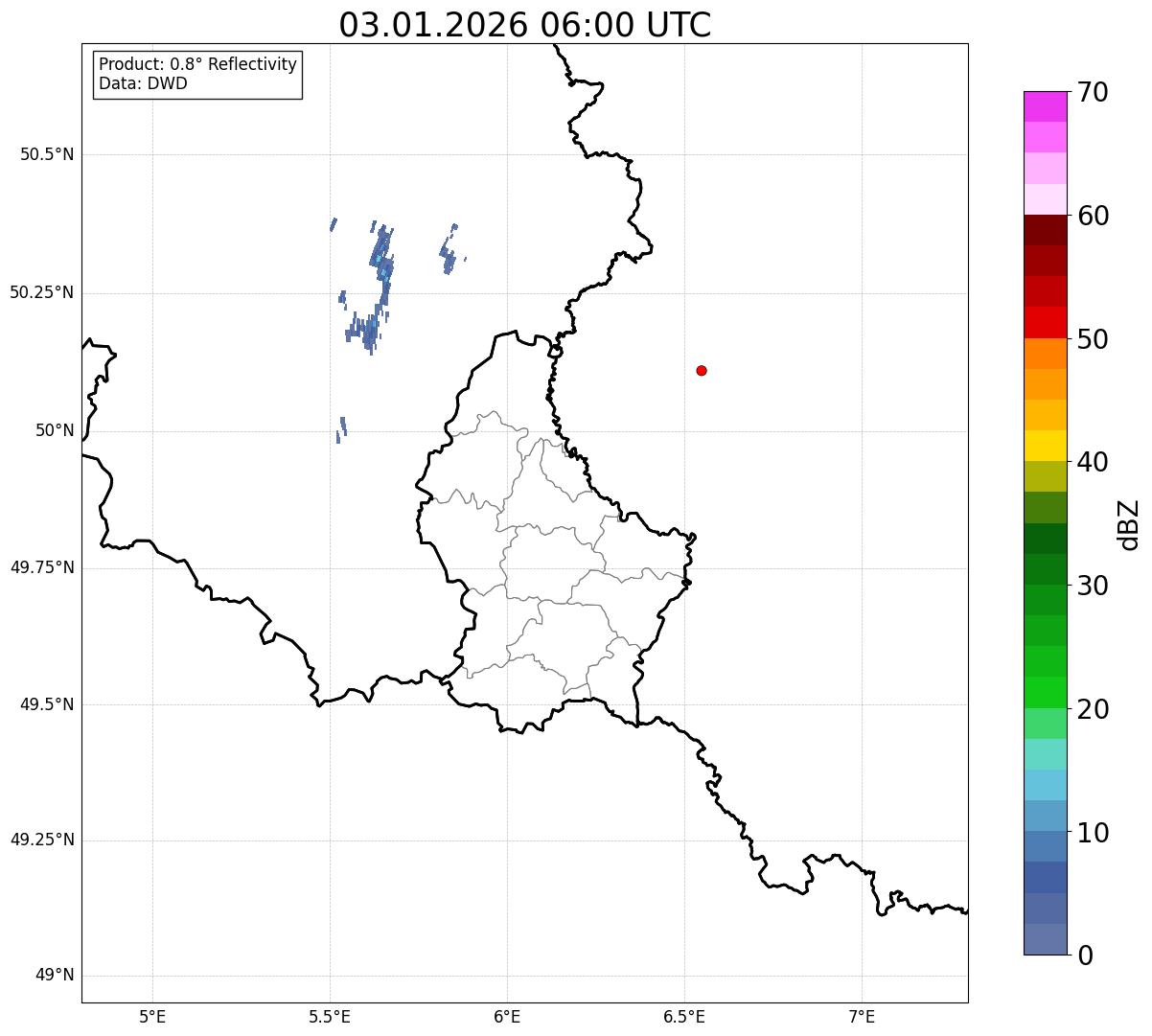Click the bright red colorbar swatch at 50 dBZ
The height and width of the screenshot is (1036, 1152).
coord(1045,323)
